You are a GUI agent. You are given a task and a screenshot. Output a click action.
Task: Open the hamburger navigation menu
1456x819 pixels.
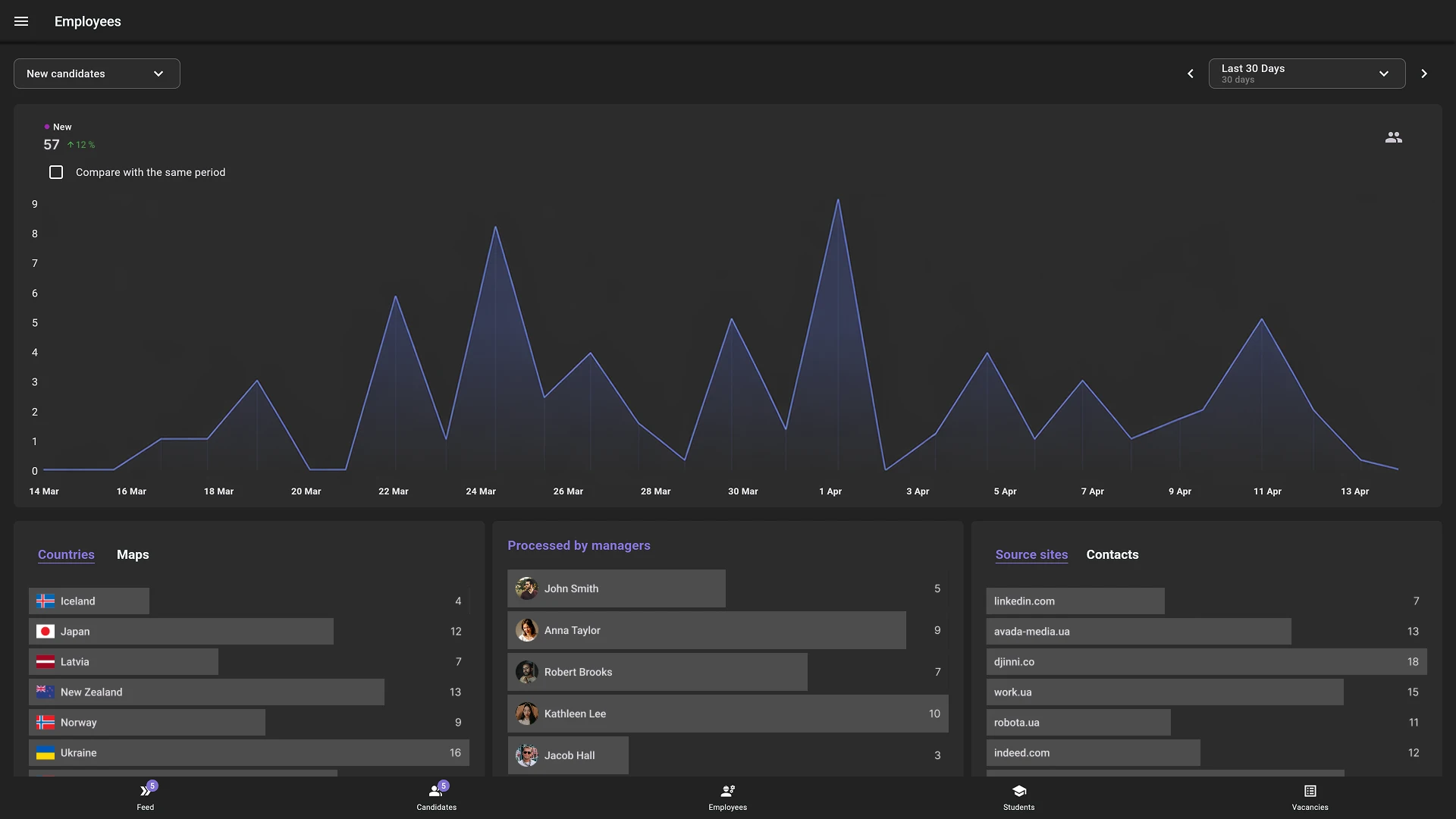click(x=21, y=21)
